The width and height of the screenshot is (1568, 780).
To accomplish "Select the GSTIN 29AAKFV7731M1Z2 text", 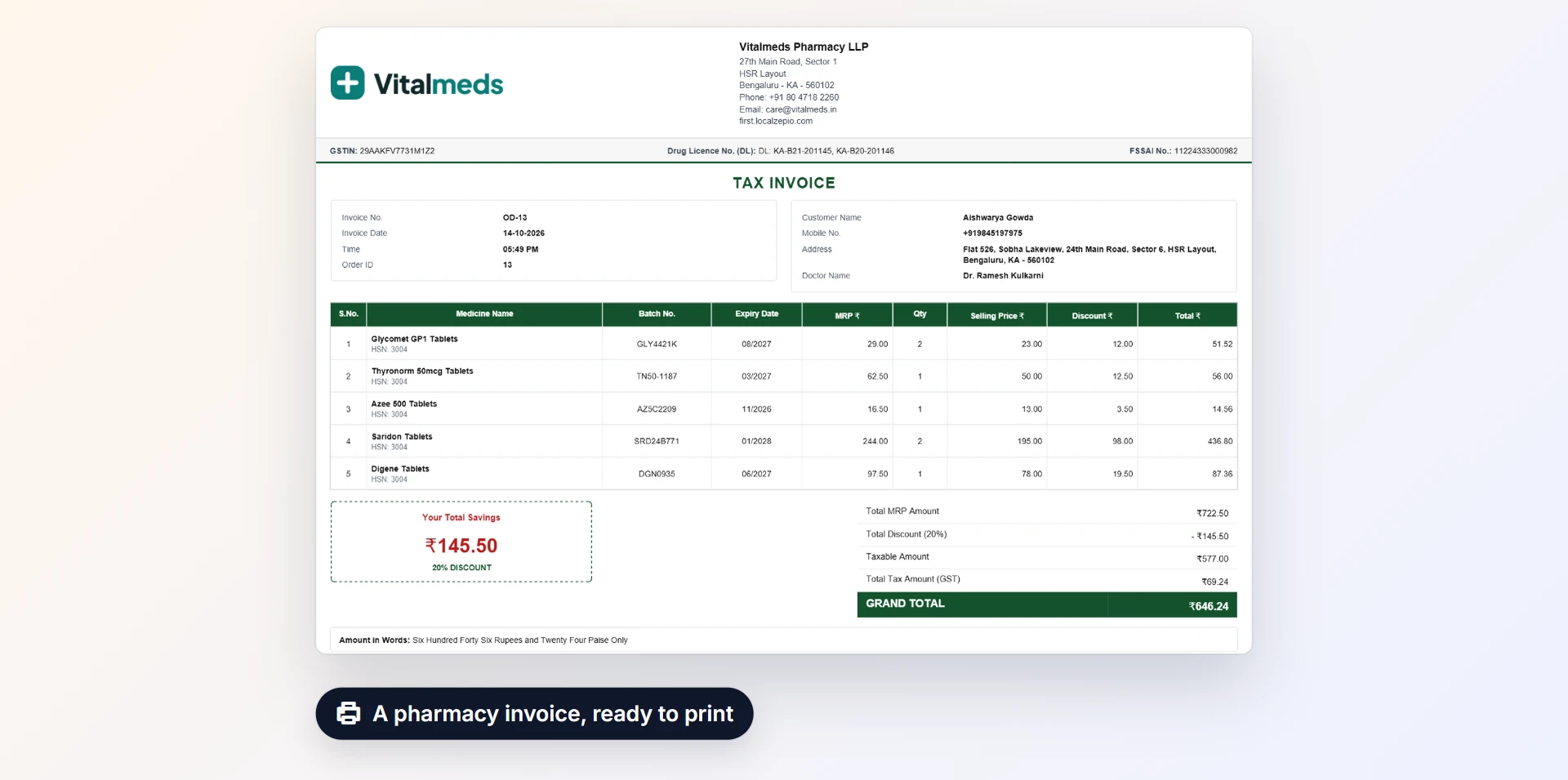I will pos(382,151).
